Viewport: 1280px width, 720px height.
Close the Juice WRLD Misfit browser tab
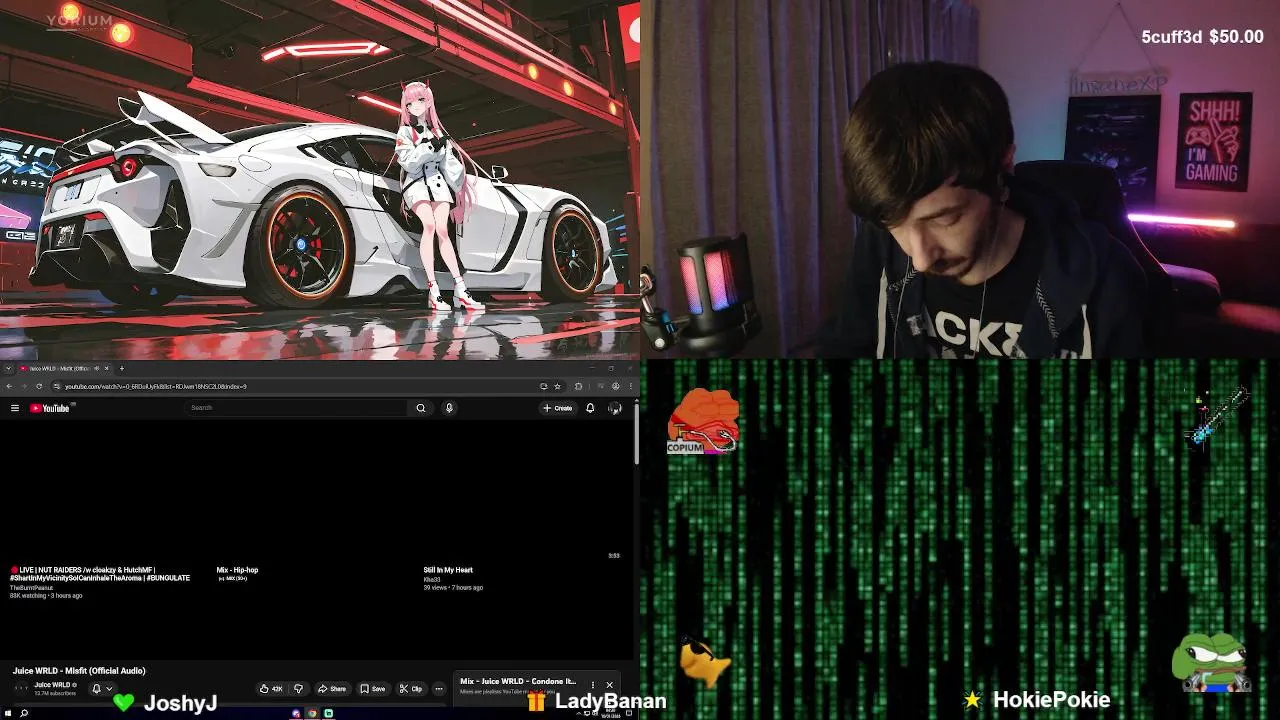click(106, 368)
